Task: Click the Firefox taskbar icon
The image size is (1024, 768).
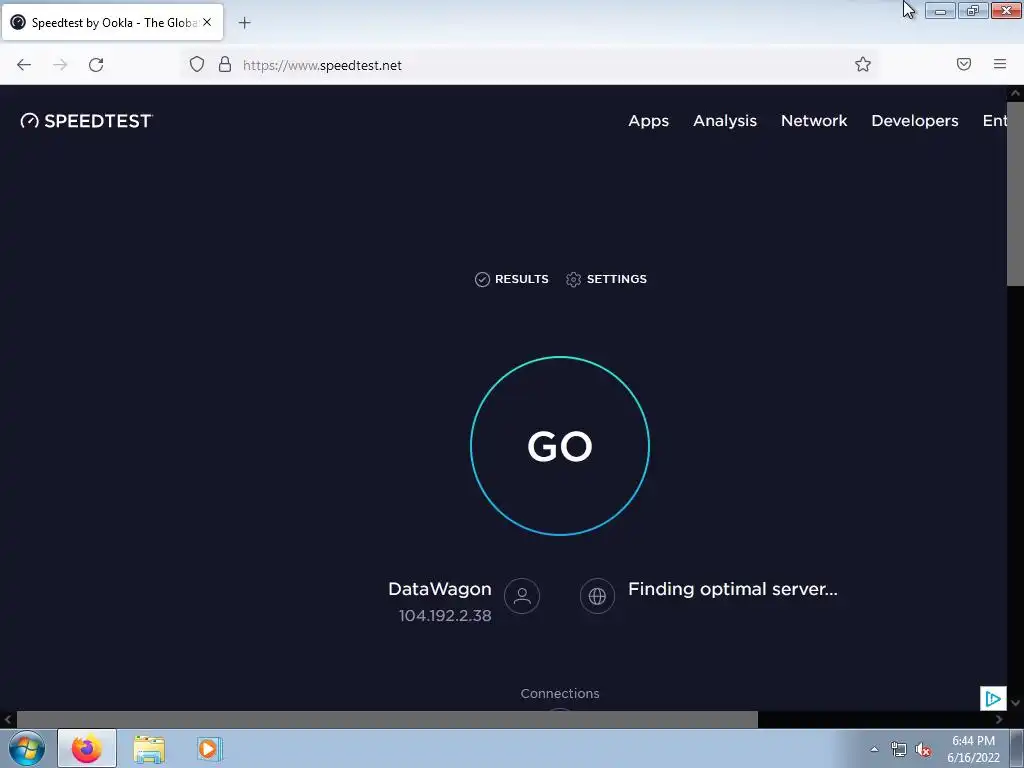Action: [x=87, y=748]
